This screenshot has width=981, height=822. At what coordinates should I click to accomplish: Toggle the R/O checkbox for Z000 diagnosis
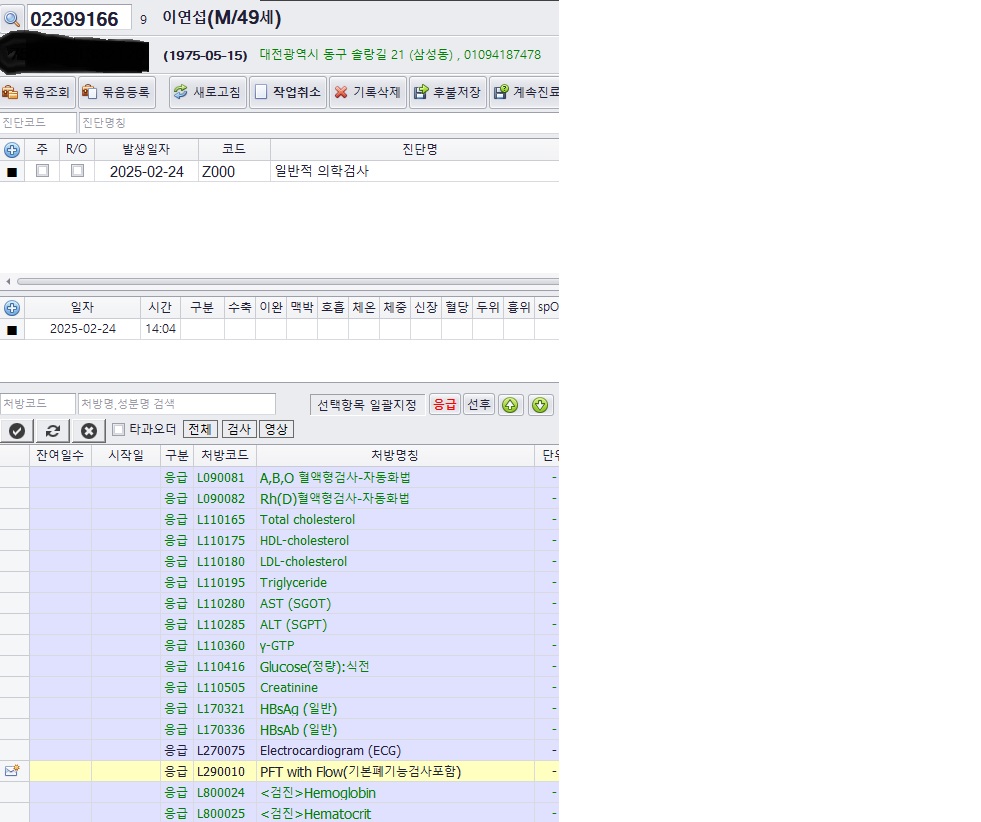[x=78, y=170]
